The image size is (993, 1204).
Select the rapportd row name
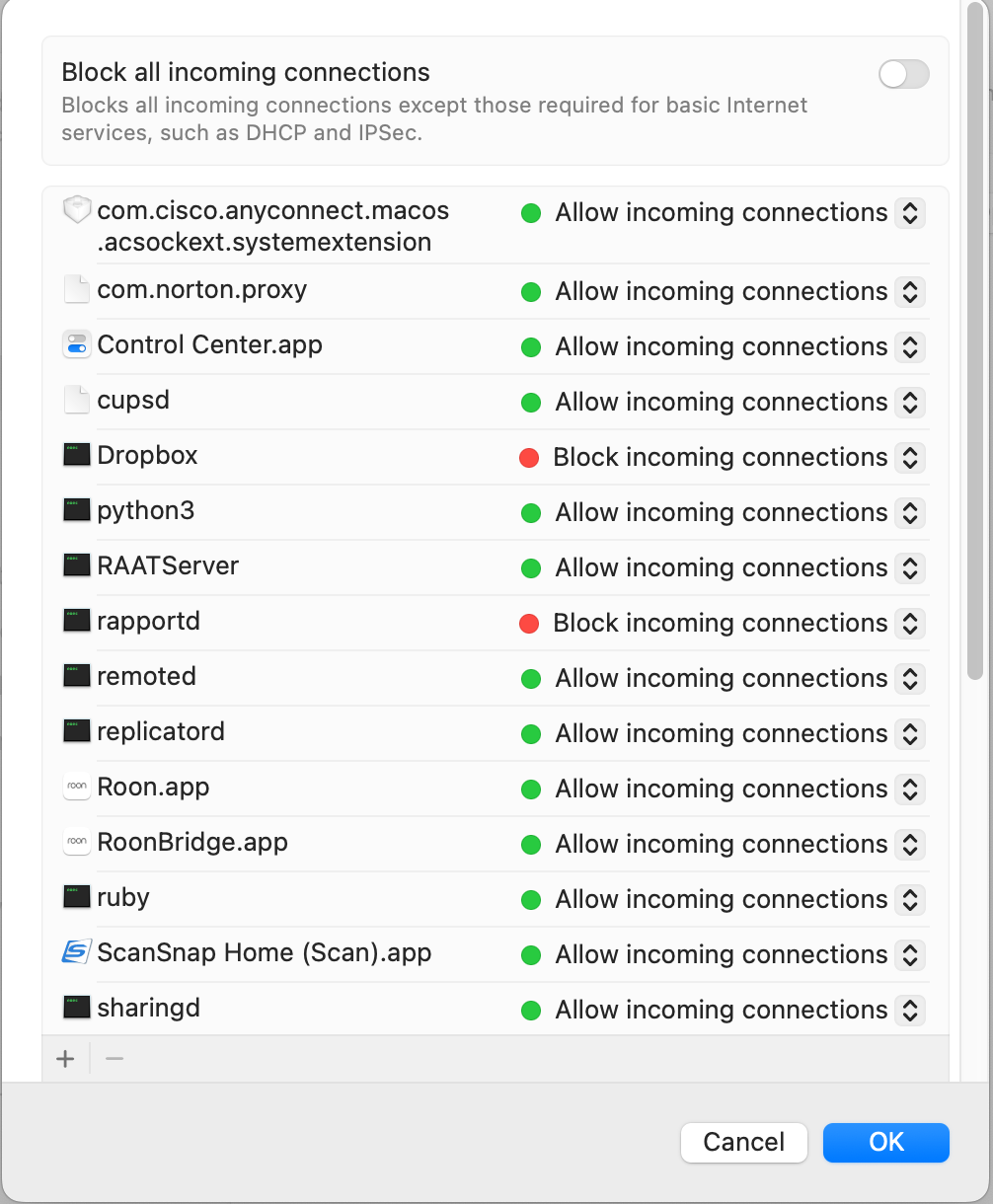[148, 622]
